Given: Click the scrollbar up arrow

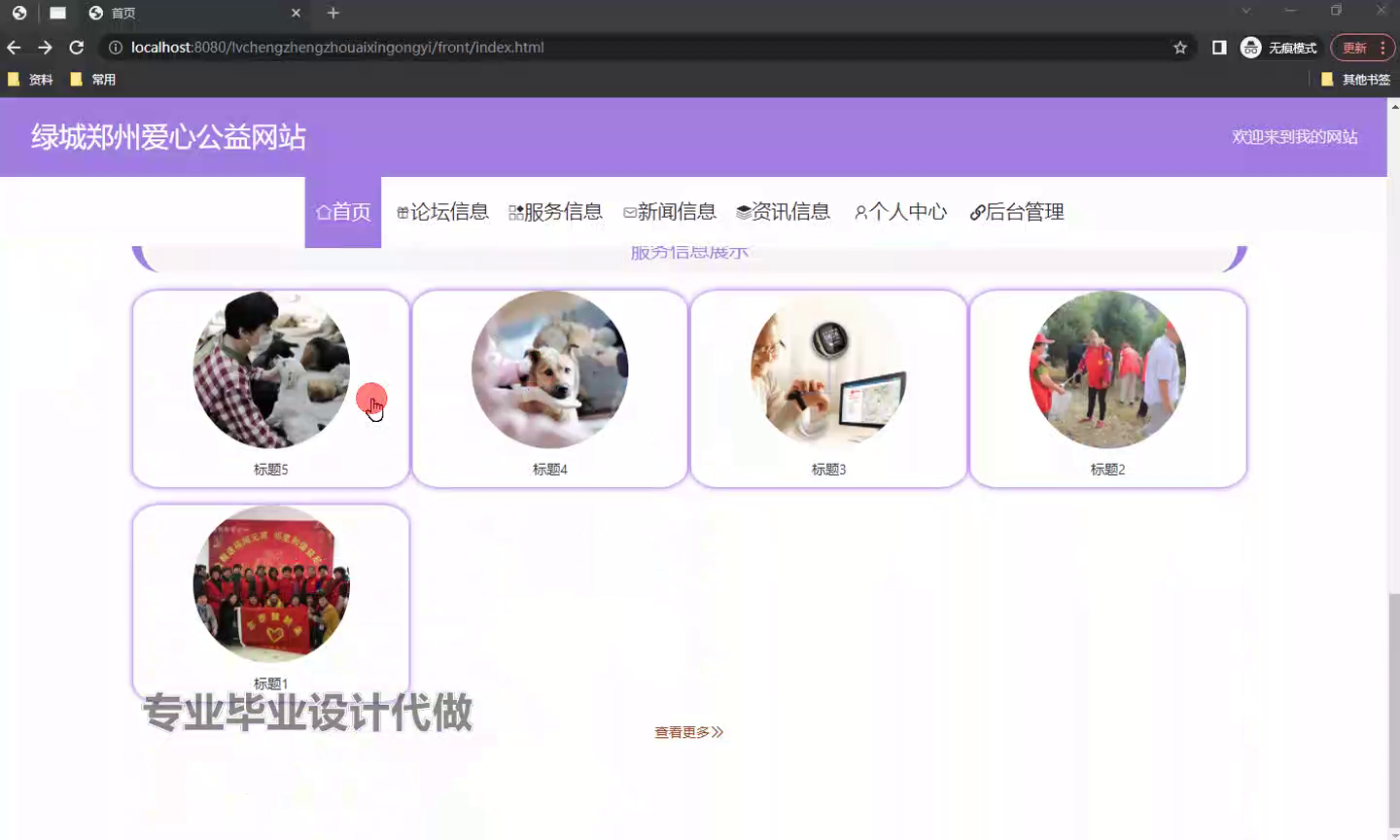Looking at the screenshot, I should click(x=1393, y=105).
